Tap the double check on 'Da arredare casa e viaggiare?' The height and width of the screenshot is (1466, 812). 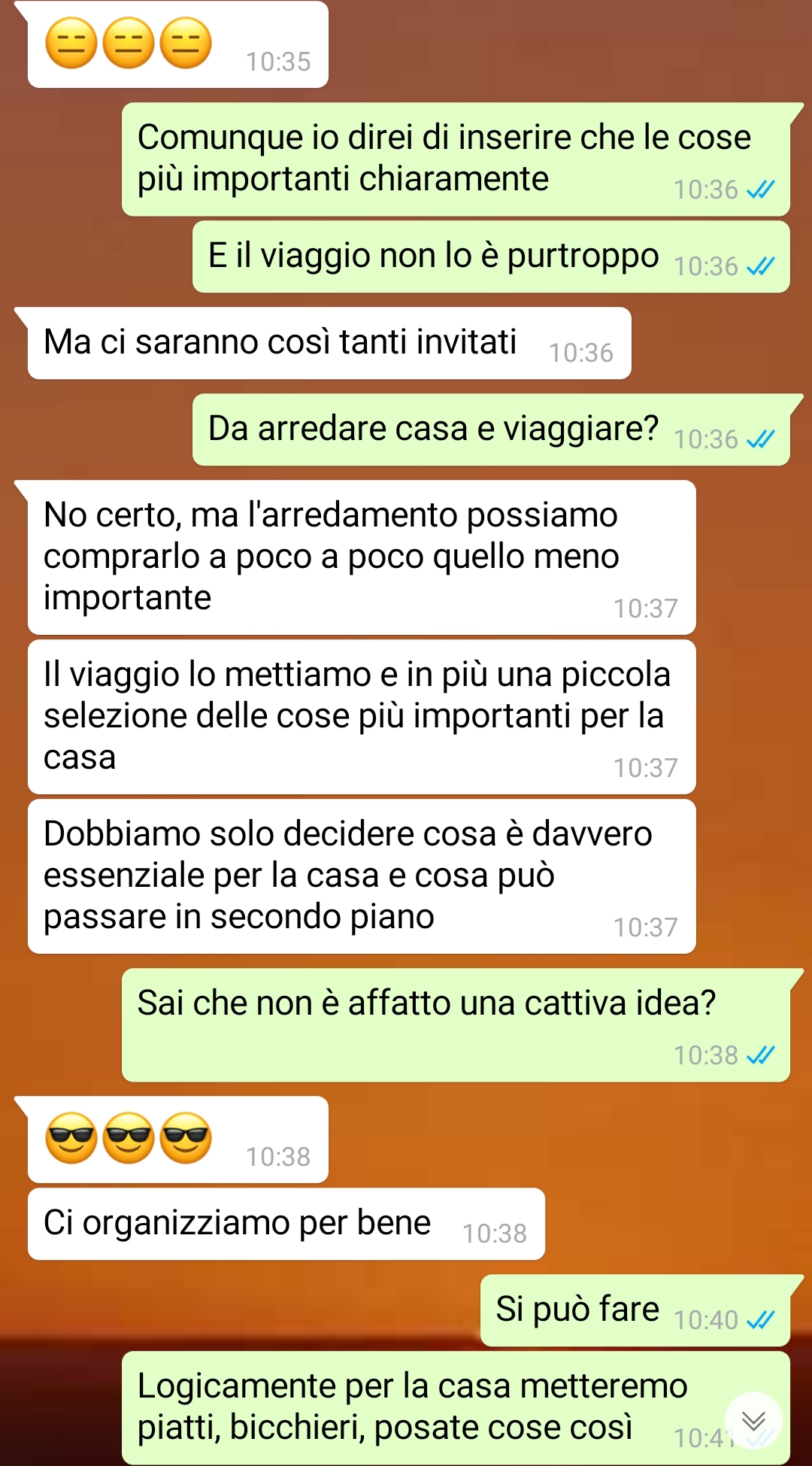point(761,439)
